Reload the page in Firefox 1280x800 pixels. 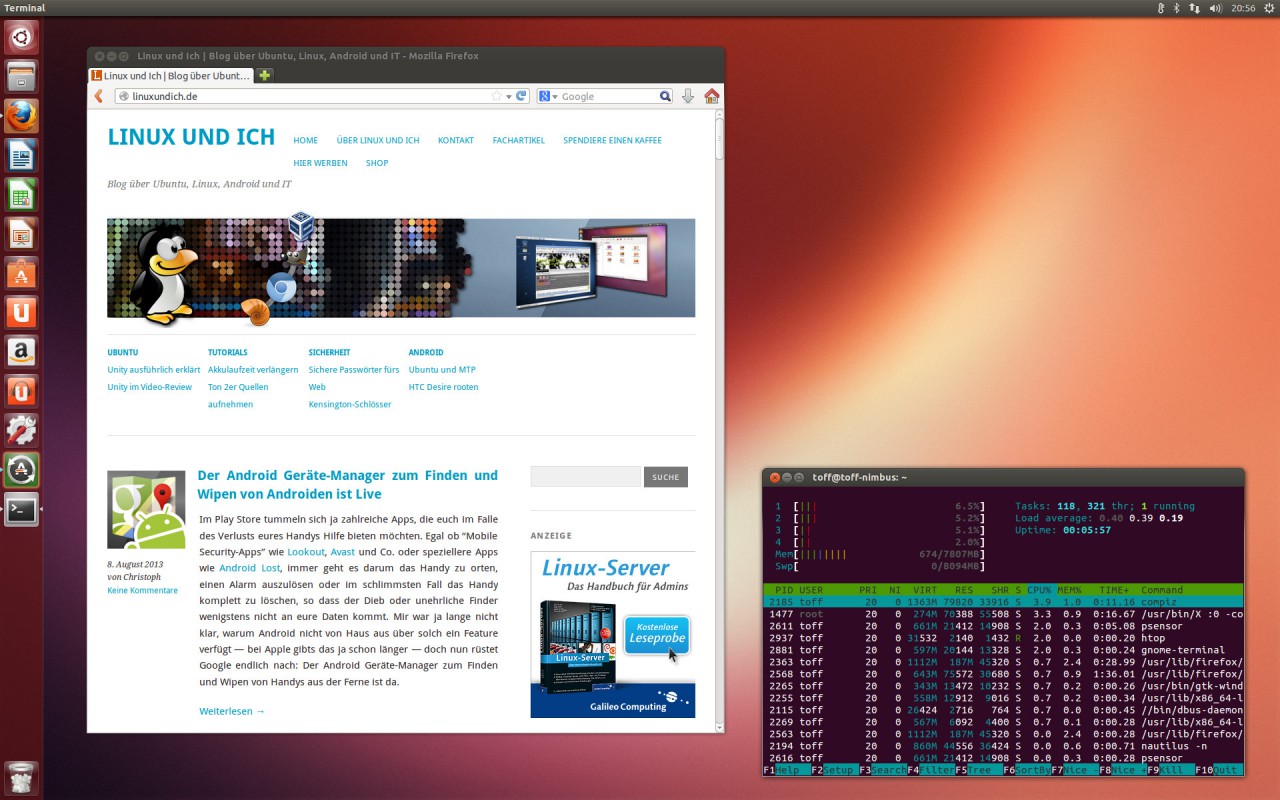pos(521,96)
